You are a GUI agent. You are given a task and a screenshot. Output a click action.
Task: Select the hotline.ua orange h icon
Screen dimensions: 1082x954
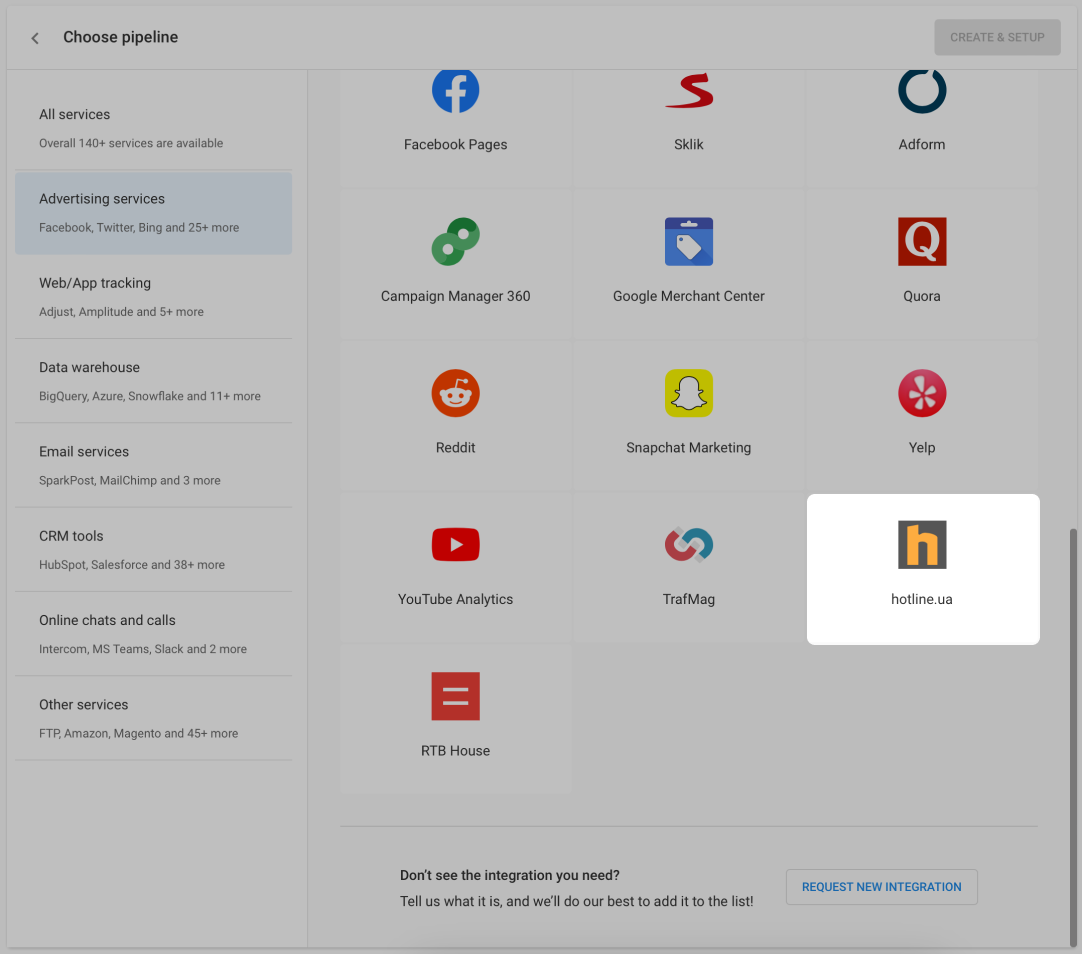[x=922, y=544]
